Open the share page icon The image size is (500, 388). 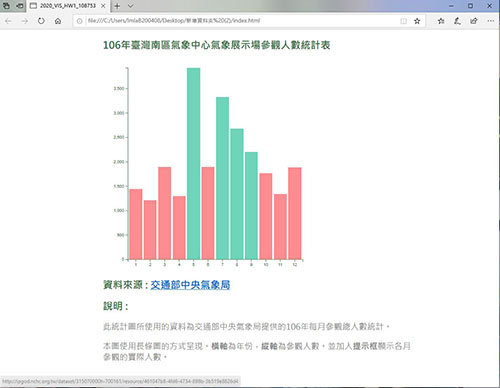[x=474, y=21]
